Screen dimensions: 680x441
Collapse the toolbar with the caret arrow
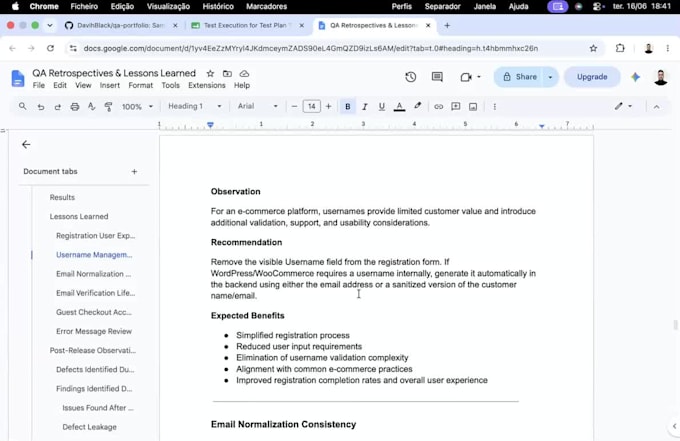pos(657,107)
